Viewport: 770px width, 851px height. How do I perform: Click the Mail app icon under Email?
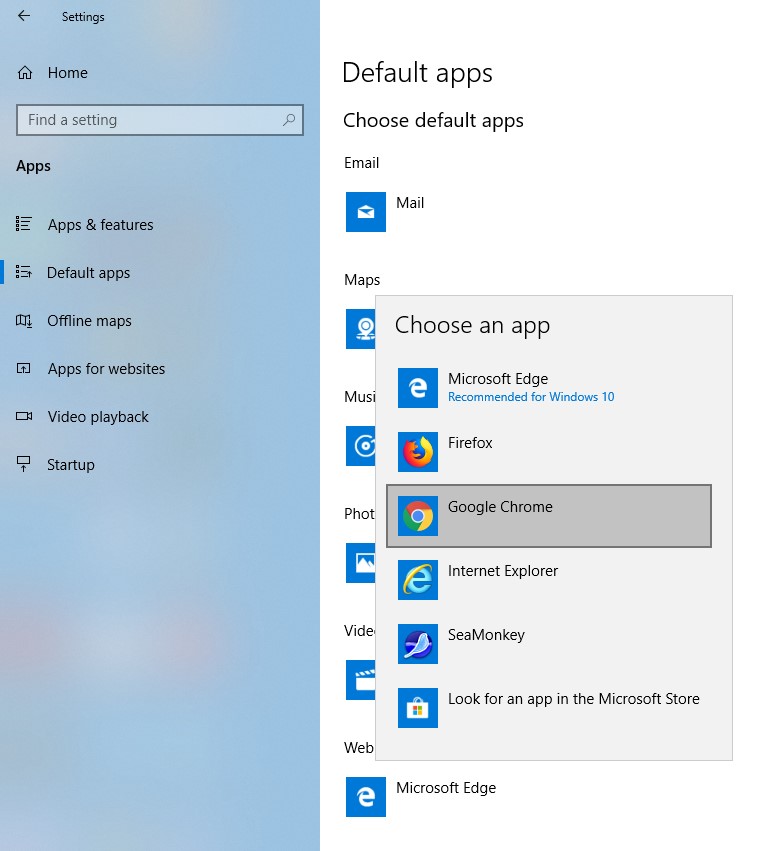tap(366, 212)
